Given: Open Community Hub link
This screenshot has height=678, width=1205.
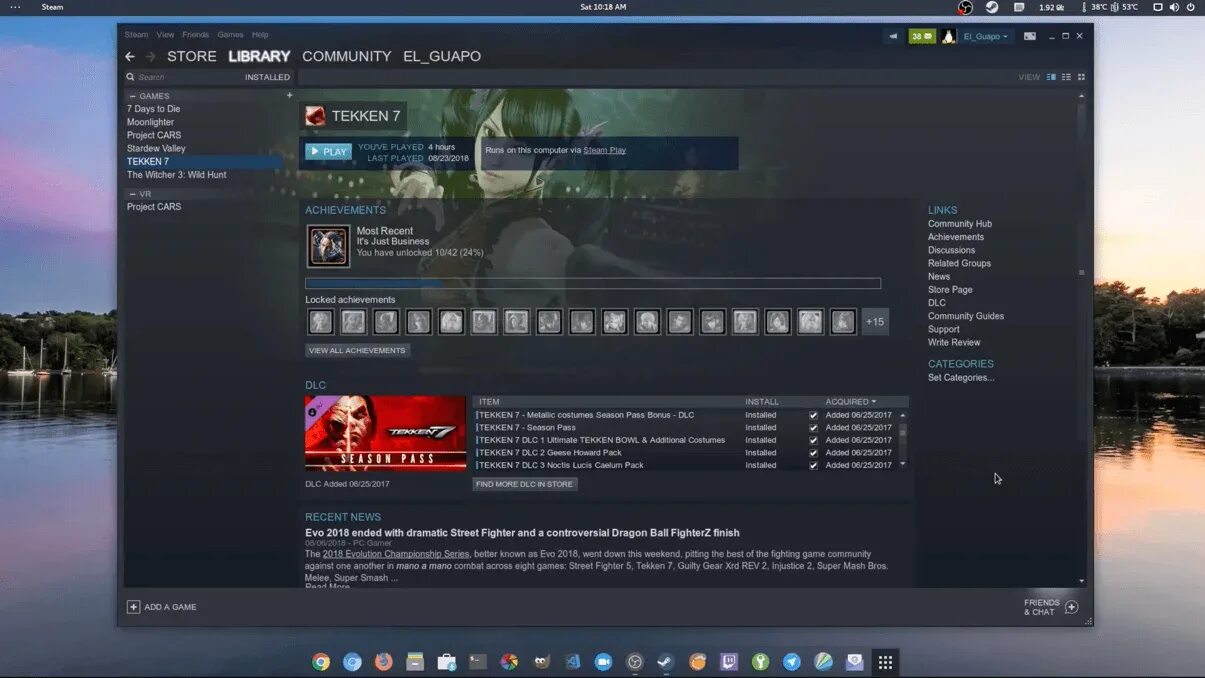Looking at the screenshot, I should [x=960, y=224].
